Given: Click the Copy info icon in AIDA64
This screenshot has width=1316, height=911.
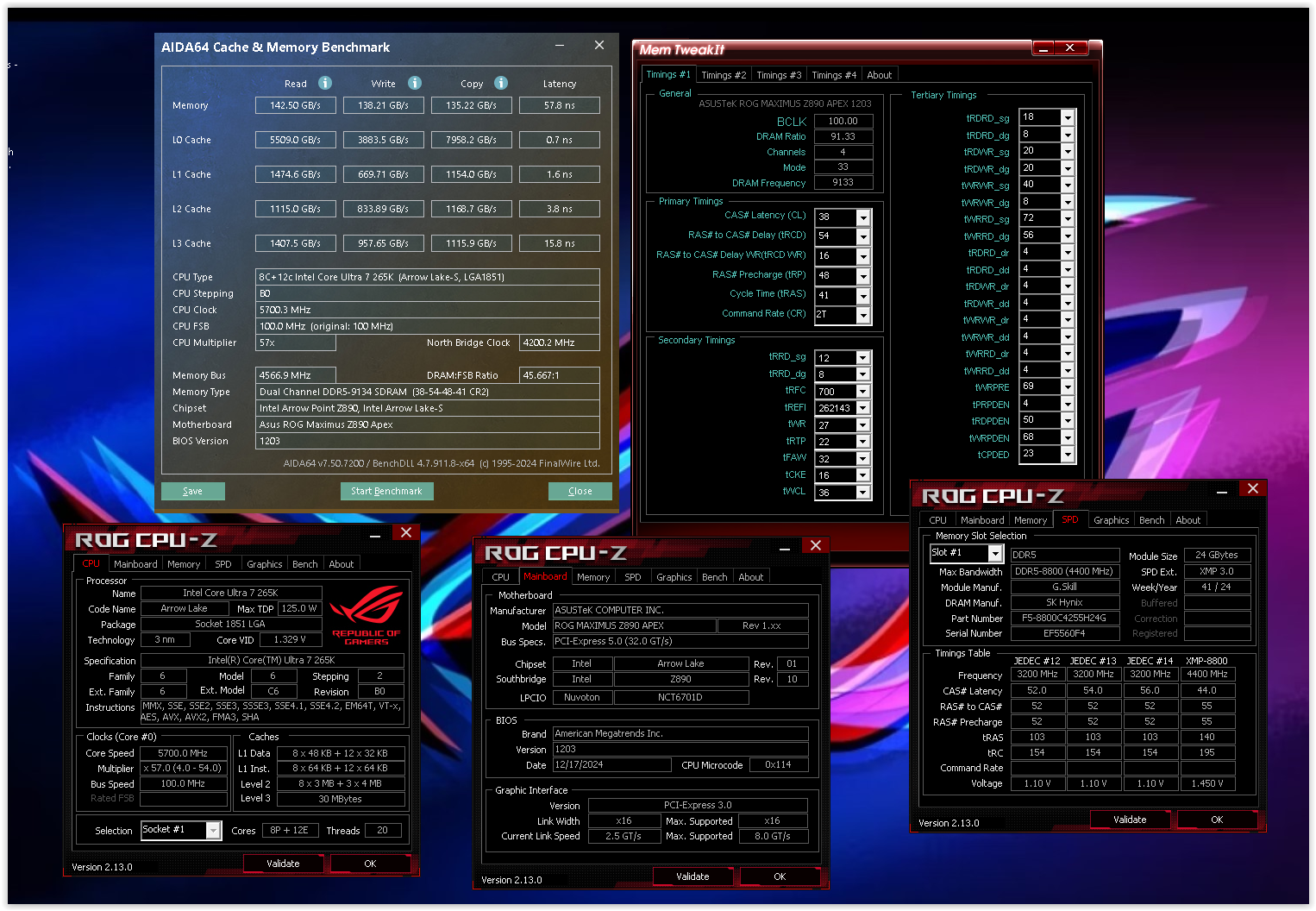Looking at the screenshot, I should (501, 83).
